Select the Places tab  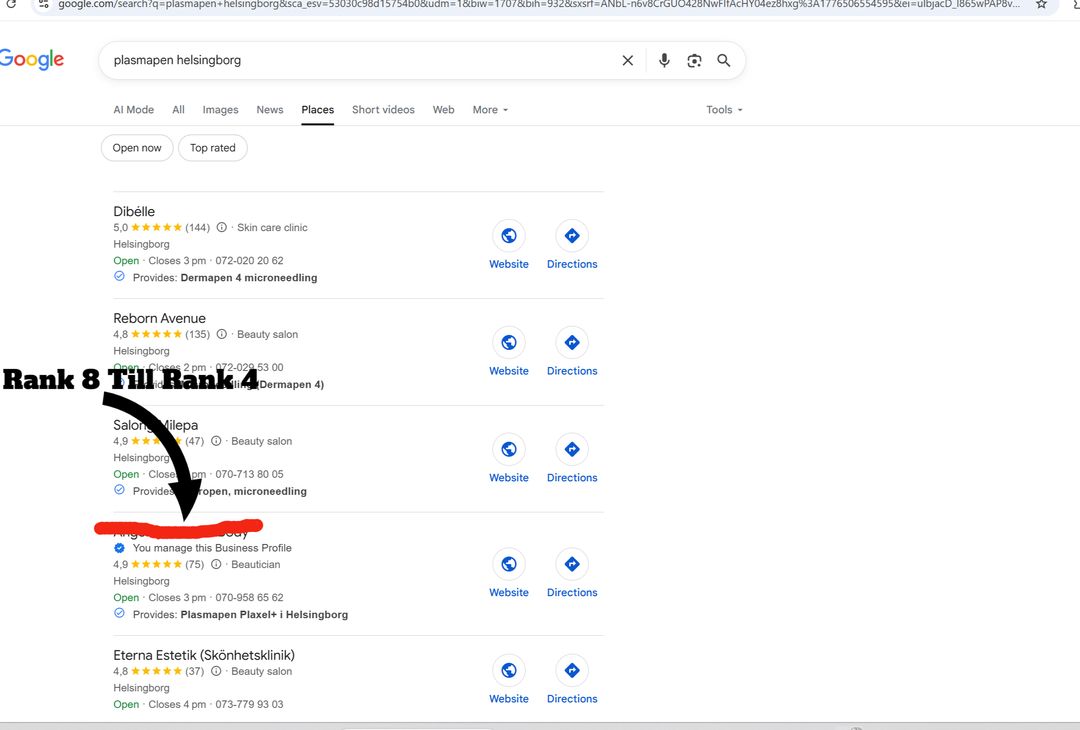pyautogui.click(x=318, y=110)
